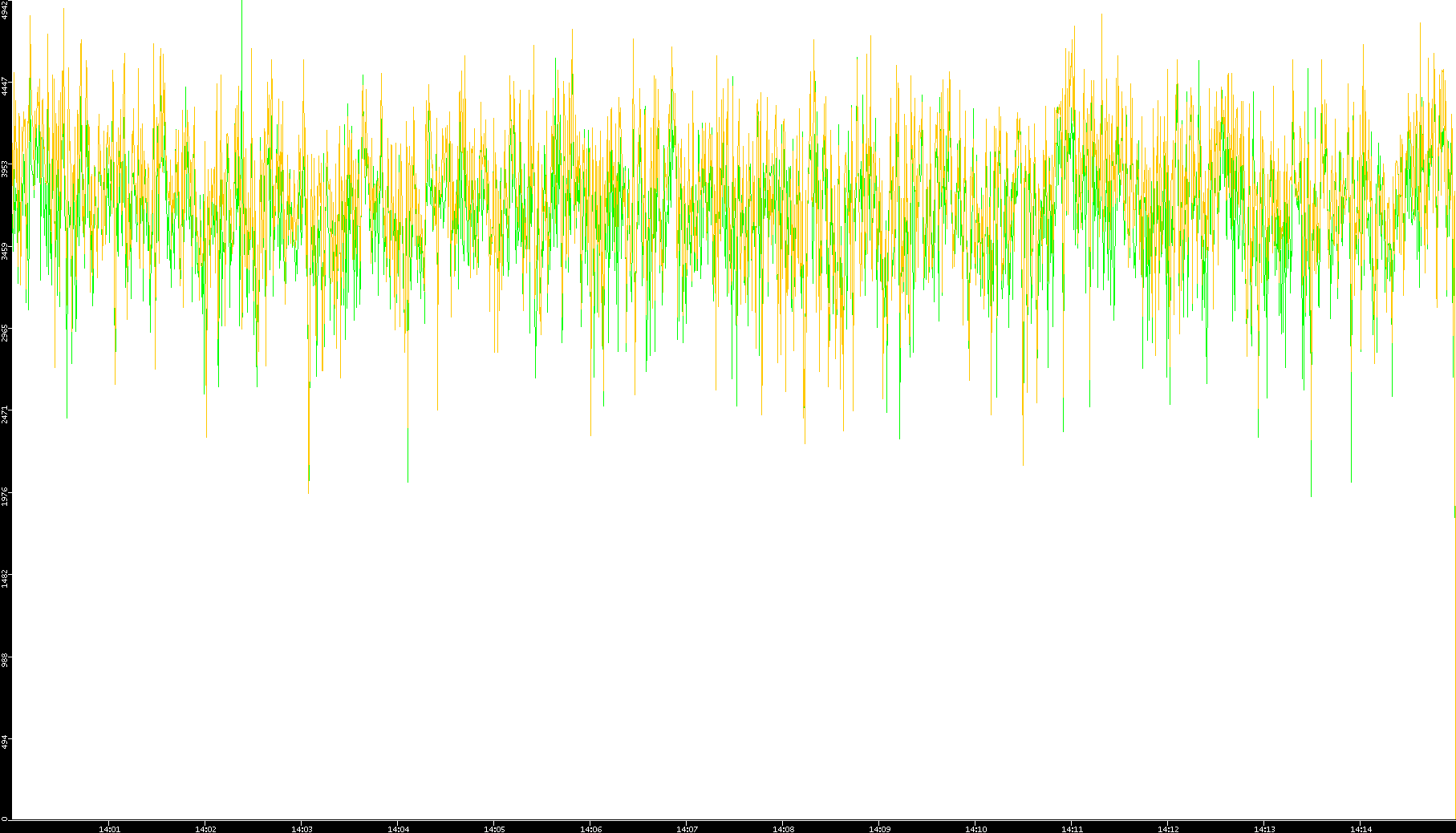Screen dimensions: 1456x833
Task: Pick the 14:04 time axis label
Action: pyautogui.click(x=398, y=829)
